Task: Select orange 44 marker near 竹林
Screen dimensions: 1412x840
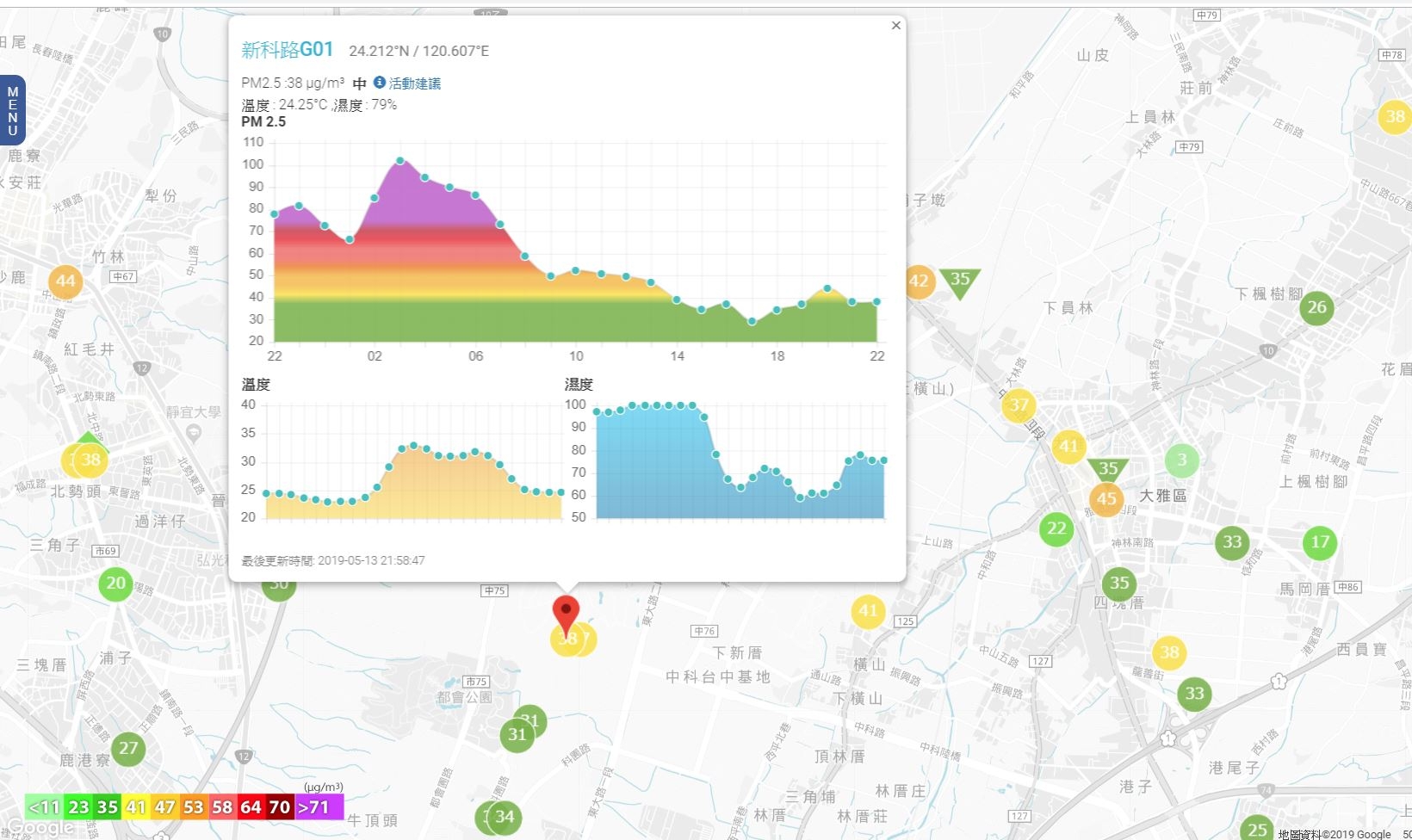Action: pos(65,281)
